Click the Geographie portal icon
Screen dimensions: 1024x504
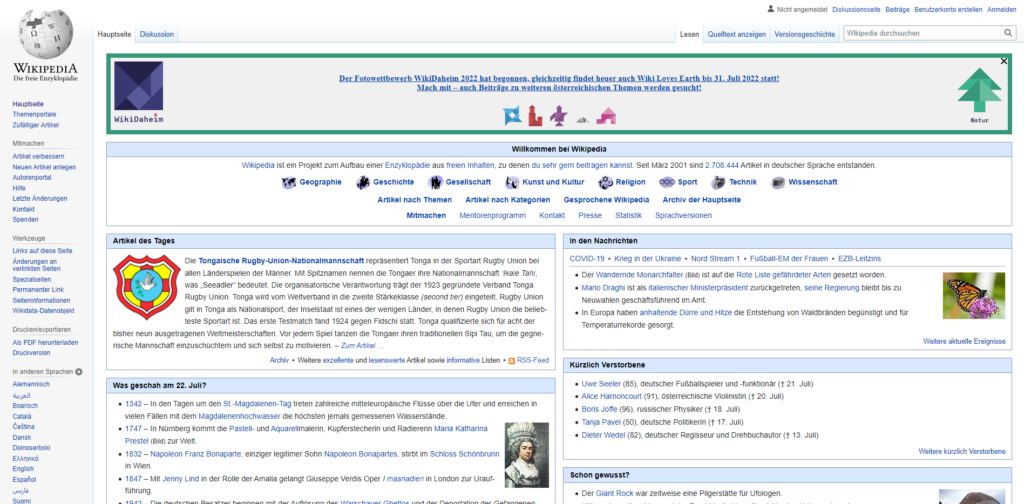coord(289,183)
